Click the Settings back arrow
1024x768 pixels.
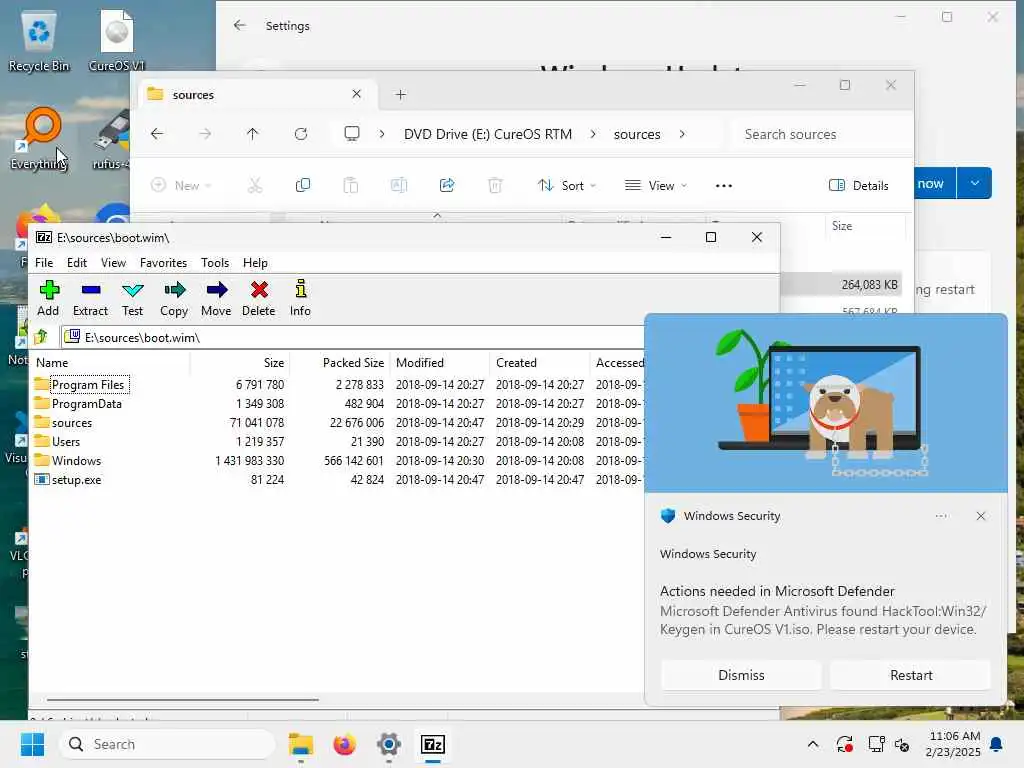pyautogui.click(x=240, y=25)
